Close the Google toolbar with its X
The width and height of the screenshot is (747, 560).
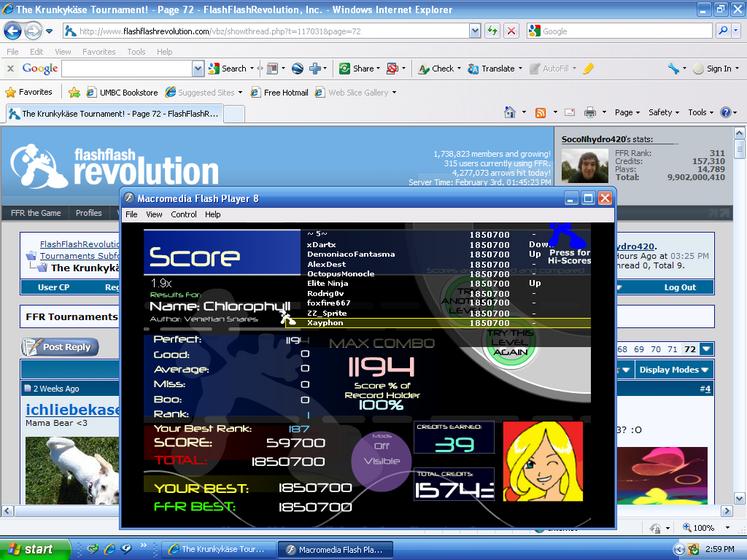tap(10, 69)
